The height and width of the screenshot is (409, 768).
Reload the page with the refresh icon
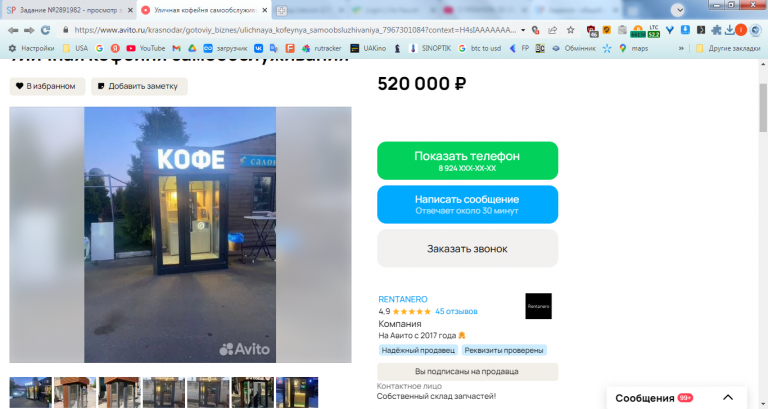pyautogui.click(x=45, y=30)
